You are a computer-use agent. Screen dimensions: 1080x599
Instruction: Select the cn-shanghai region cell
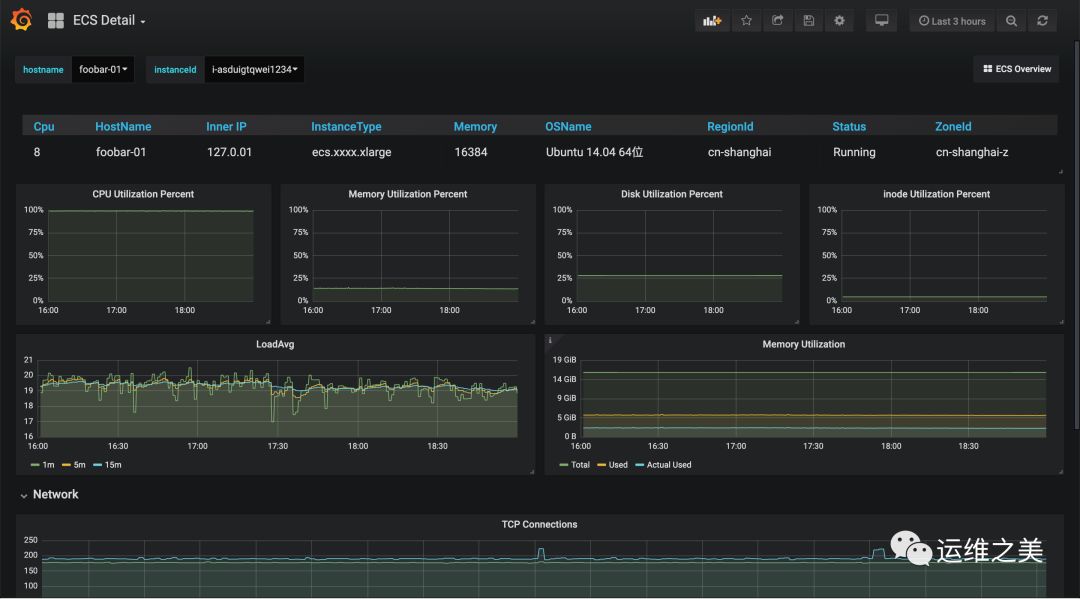(739, 152)
